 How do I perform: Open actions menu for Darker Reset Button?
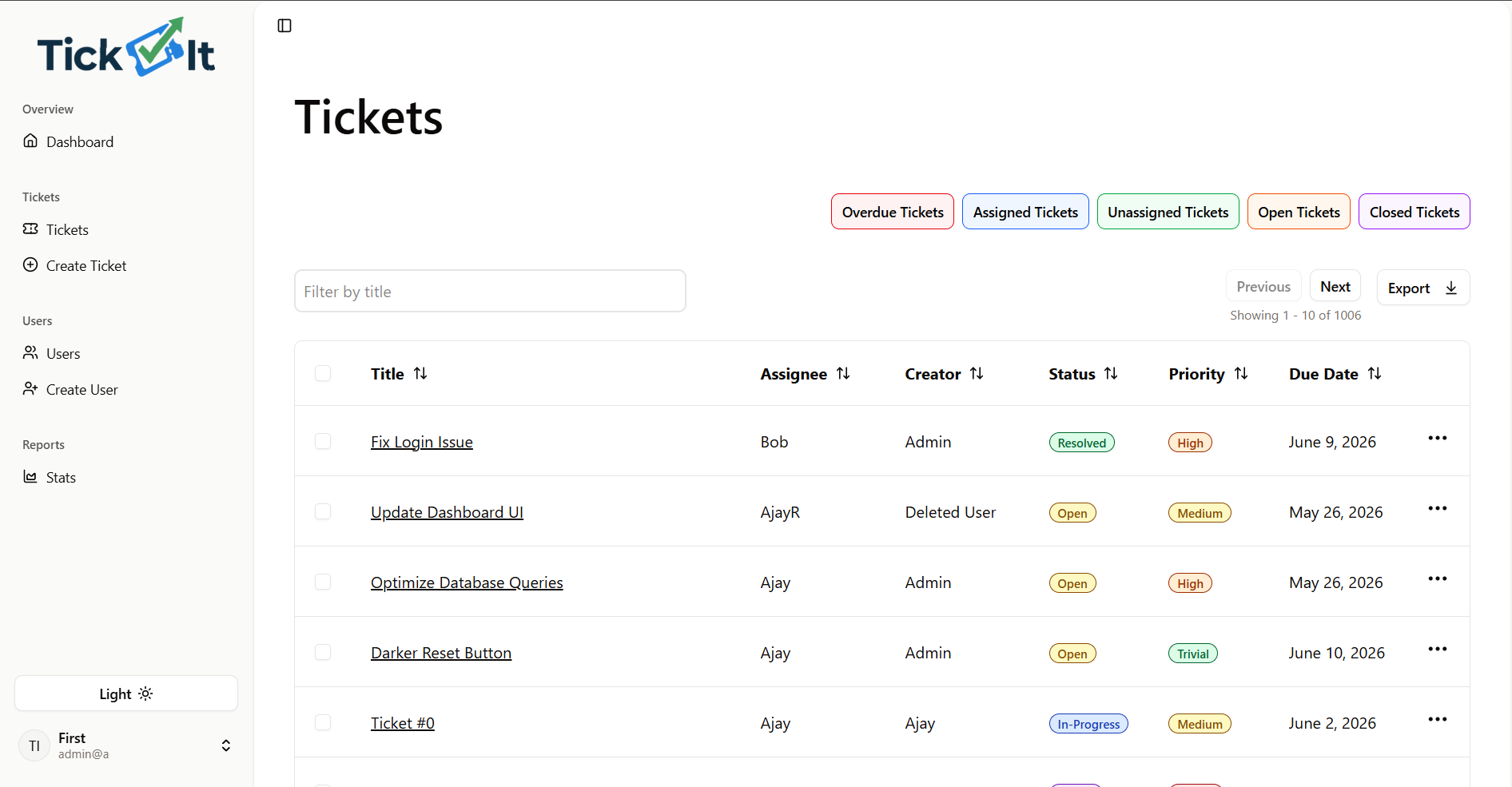tap(1438, 649)
